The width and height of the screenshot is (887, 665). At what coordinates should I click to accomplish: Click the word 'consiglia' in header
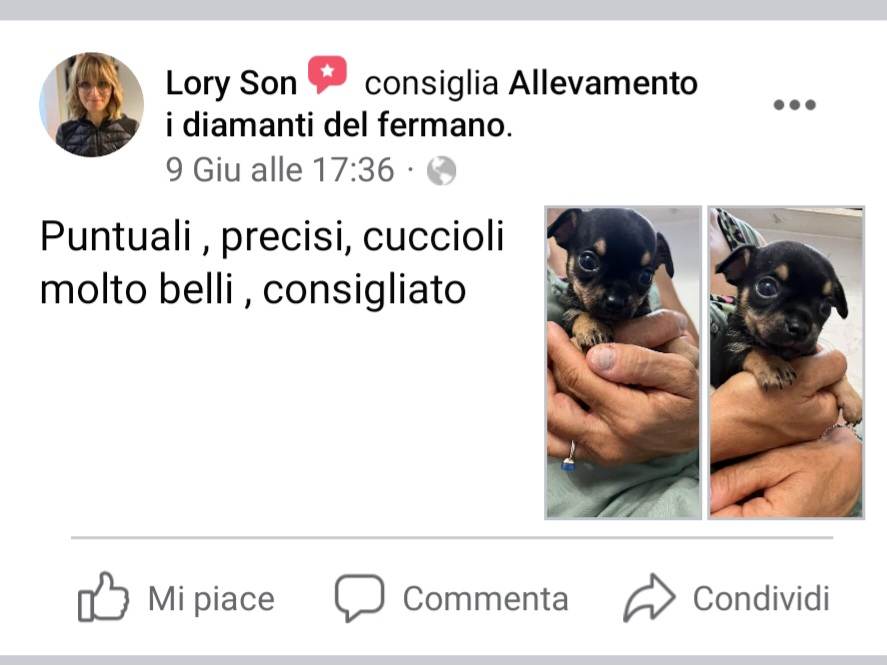tap(432, 84)
